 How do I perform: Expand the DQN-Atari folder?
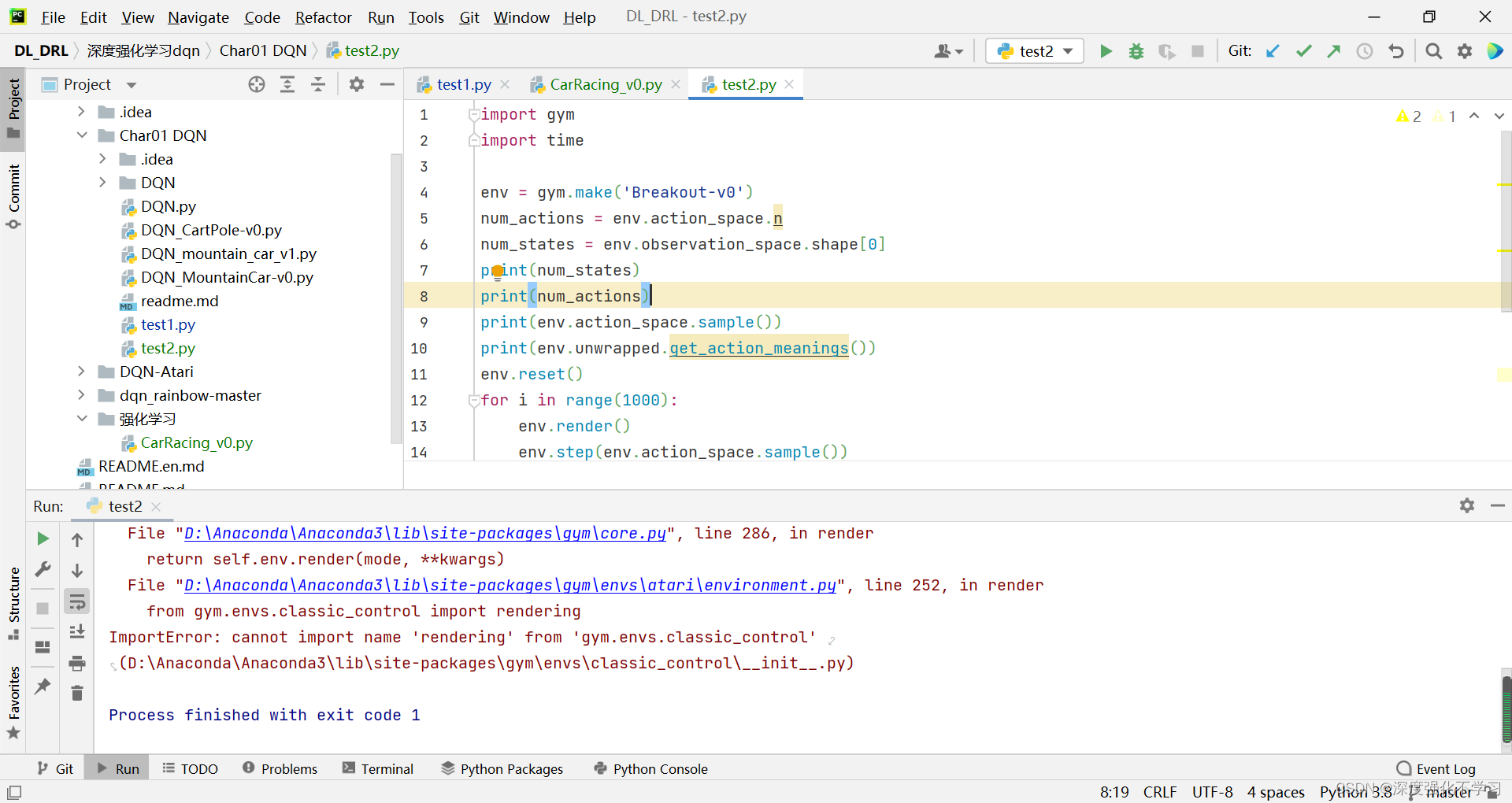tap(81, 372)
